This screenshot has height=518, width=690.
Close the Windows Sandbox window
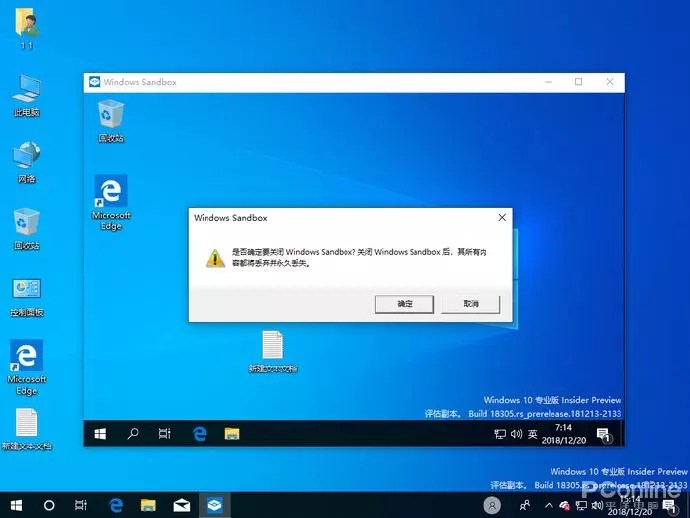click(x=609, y=82)
